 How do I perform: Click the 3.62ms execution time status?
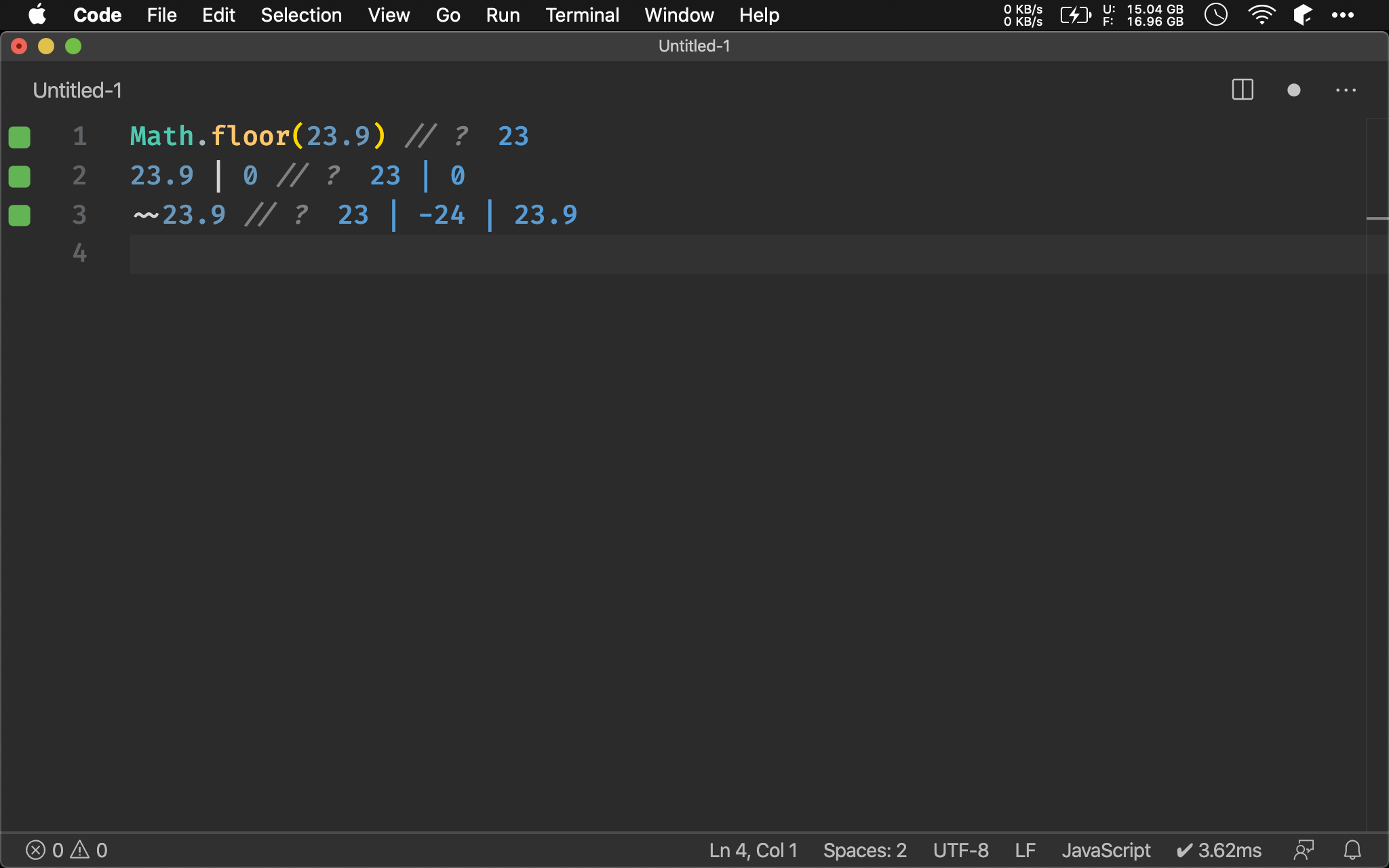[1219, 850]
